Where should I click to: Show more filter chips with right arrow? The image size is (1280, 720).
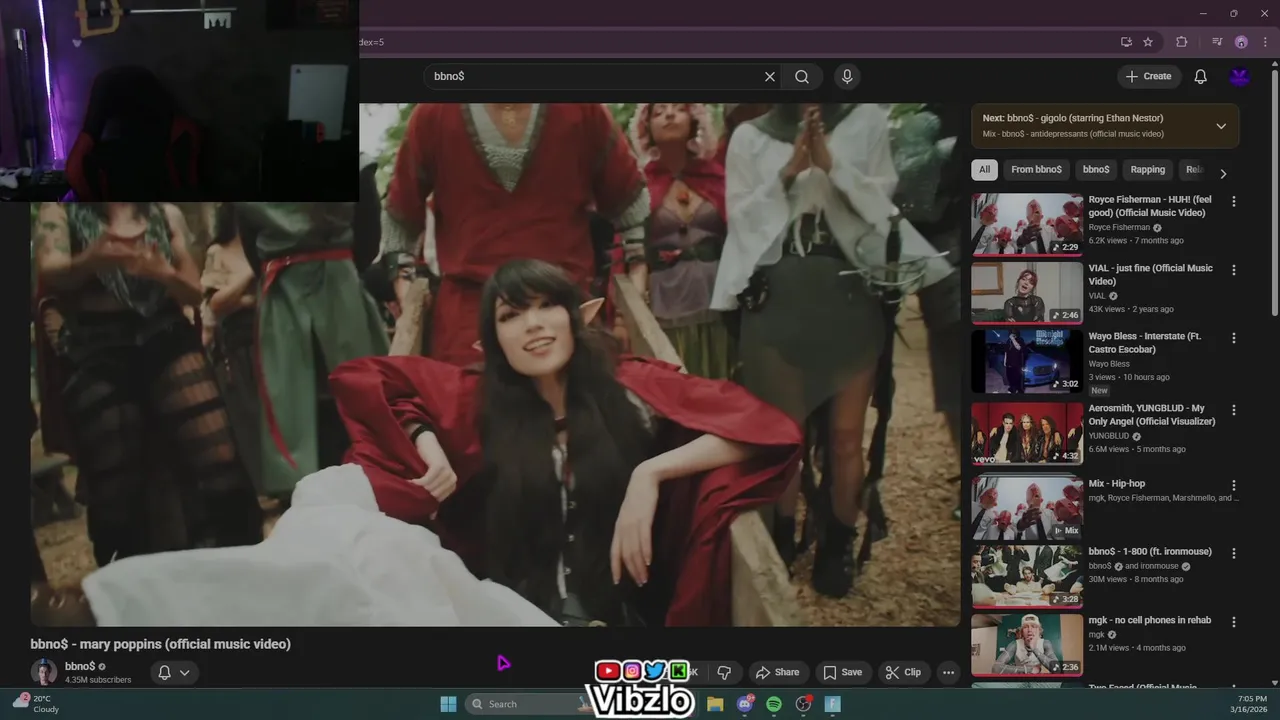[x=1222, y=173]
